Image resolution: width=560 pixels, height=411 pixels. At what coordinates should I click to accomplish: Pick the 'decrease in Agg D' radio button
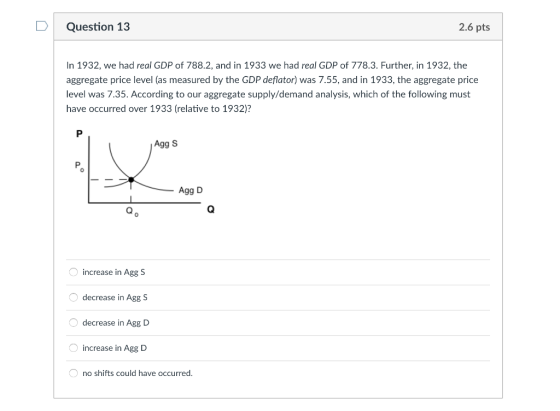[73, 323]
